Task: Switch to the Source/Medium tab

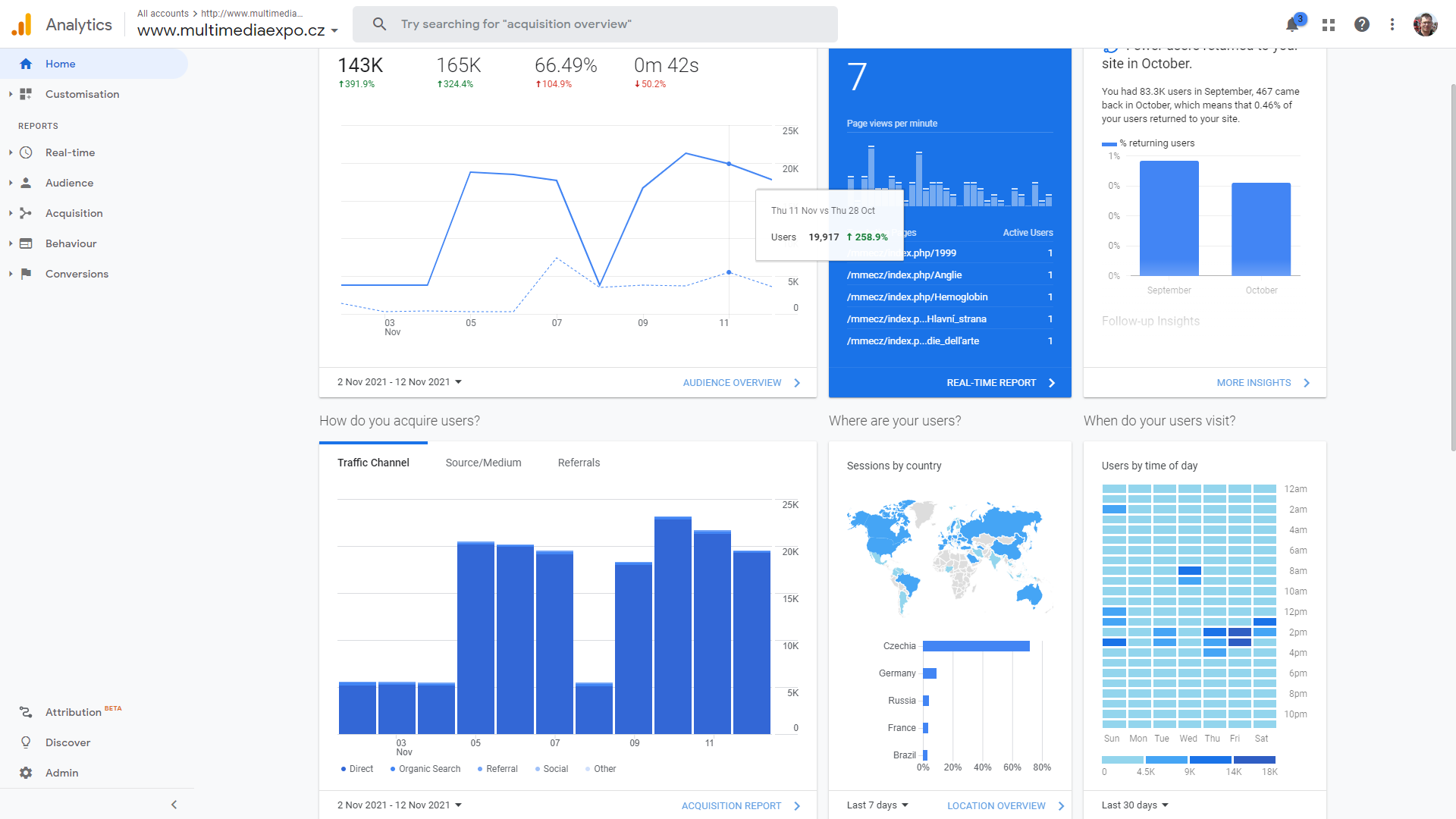Action: (x=483, y=463)
